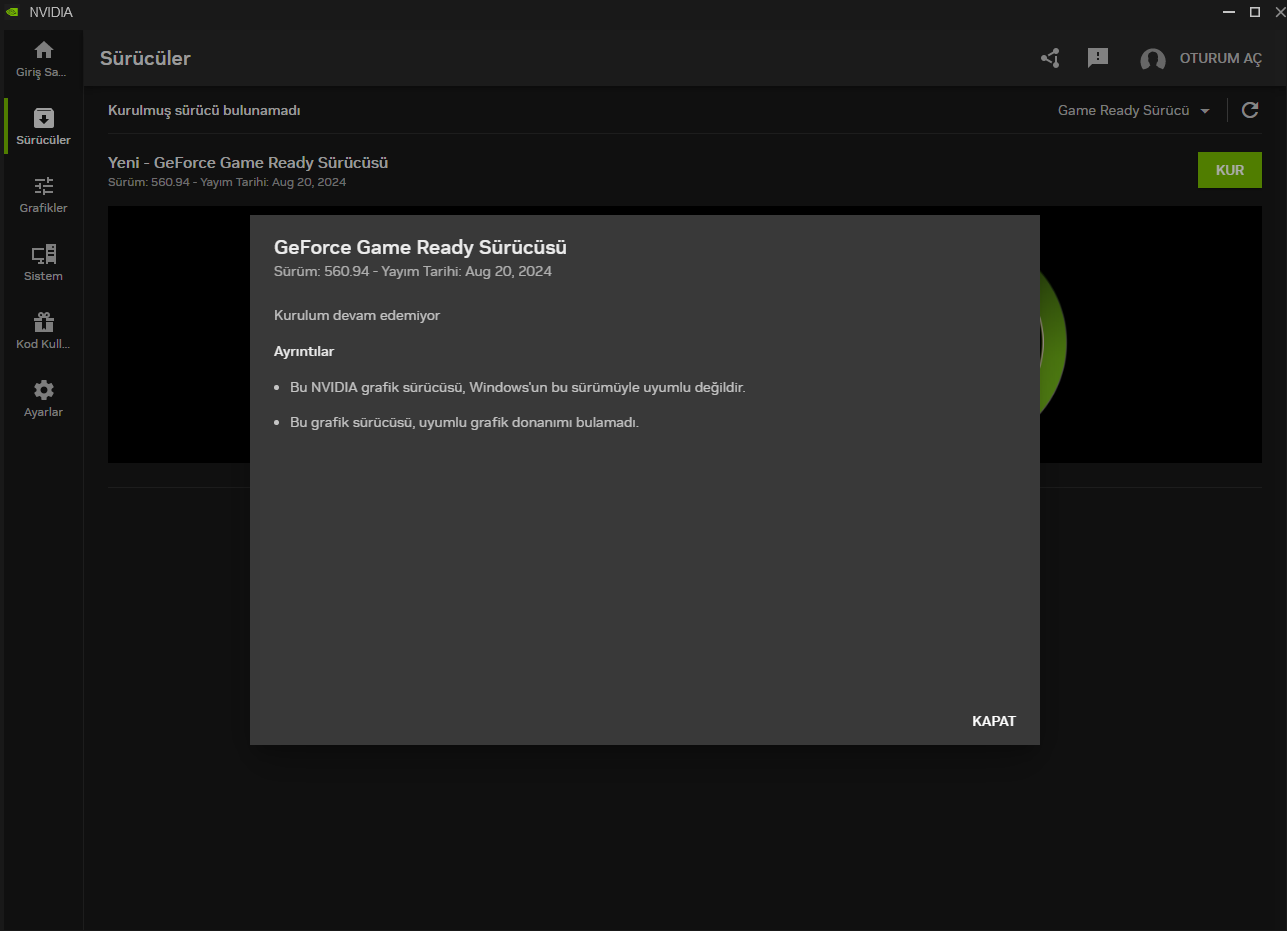Viewport: 1287px width, 931px height.
Task: Open the Kod Kullan gift icon
Action: (x=43, y=322)
